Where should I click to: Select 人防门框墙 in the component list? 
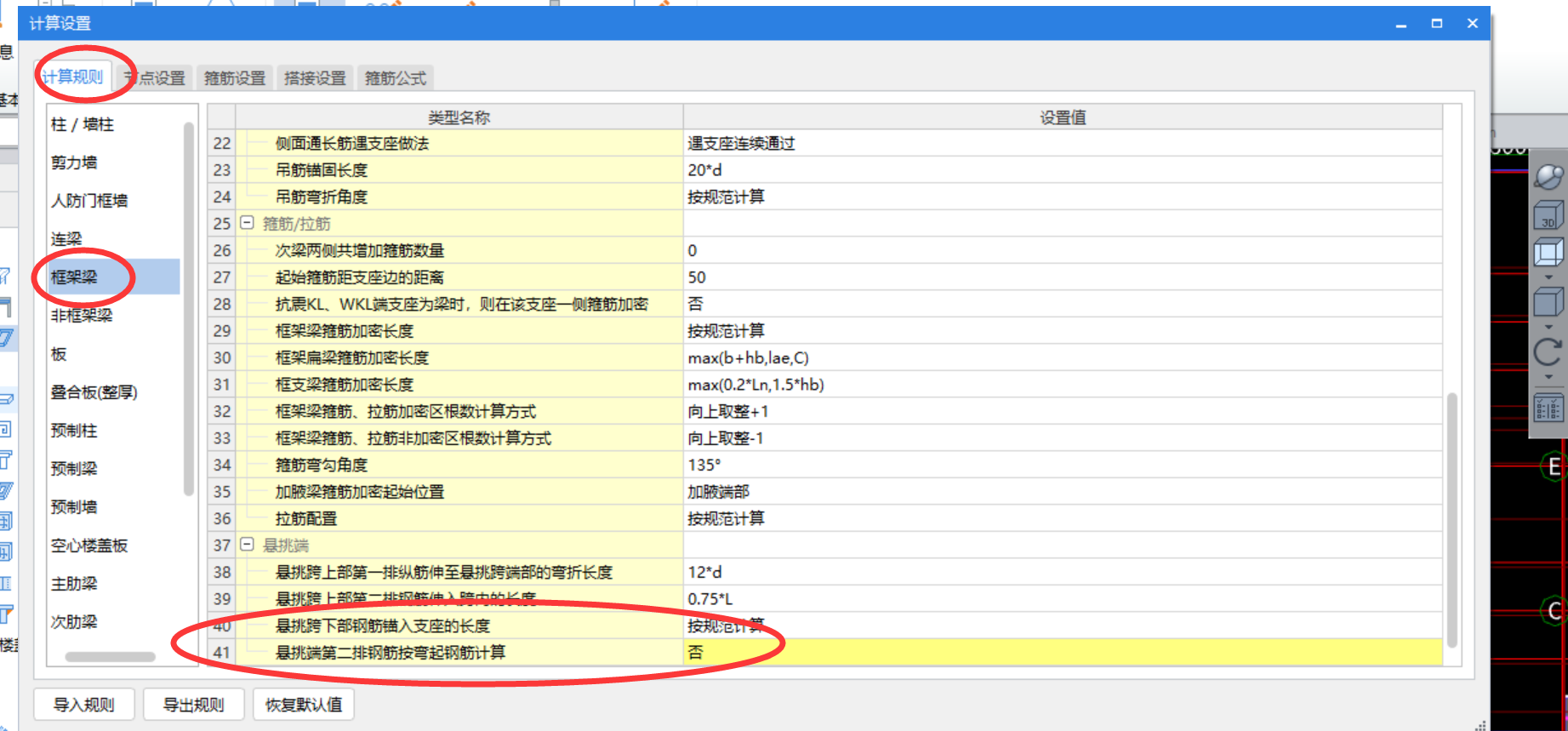tap(89, 201)
